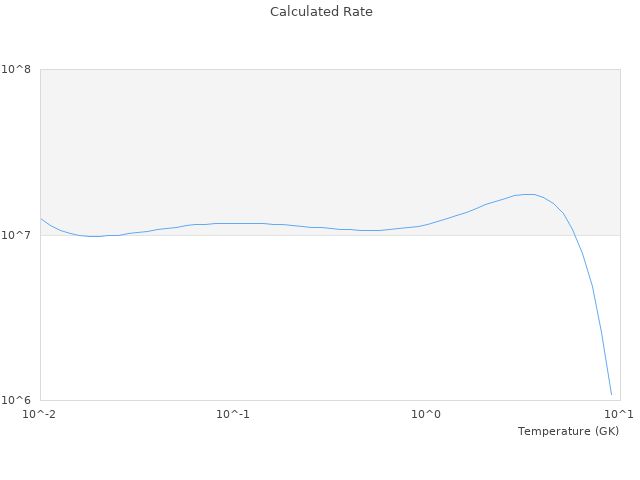Click the 10^1 x-axis tick label
640x480 pixels.
619,414
